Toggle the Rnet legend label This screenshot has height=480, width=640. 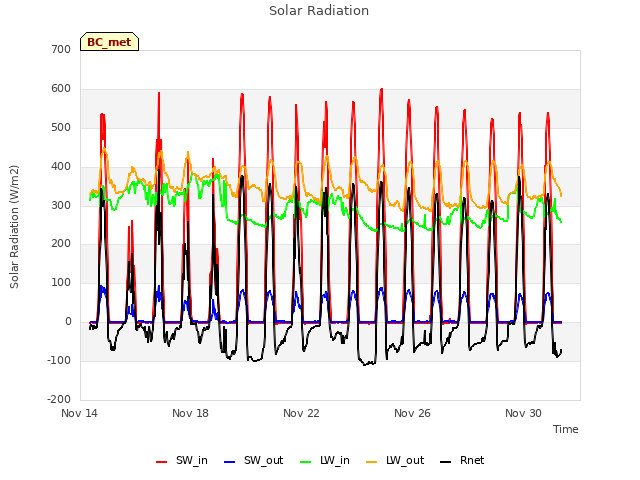[472, 460]
